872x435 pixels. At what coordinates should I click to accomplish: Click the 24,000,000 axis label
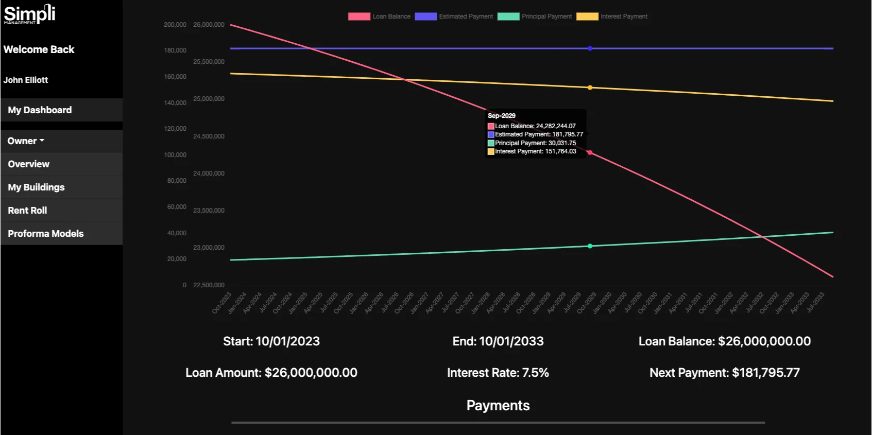209,174
